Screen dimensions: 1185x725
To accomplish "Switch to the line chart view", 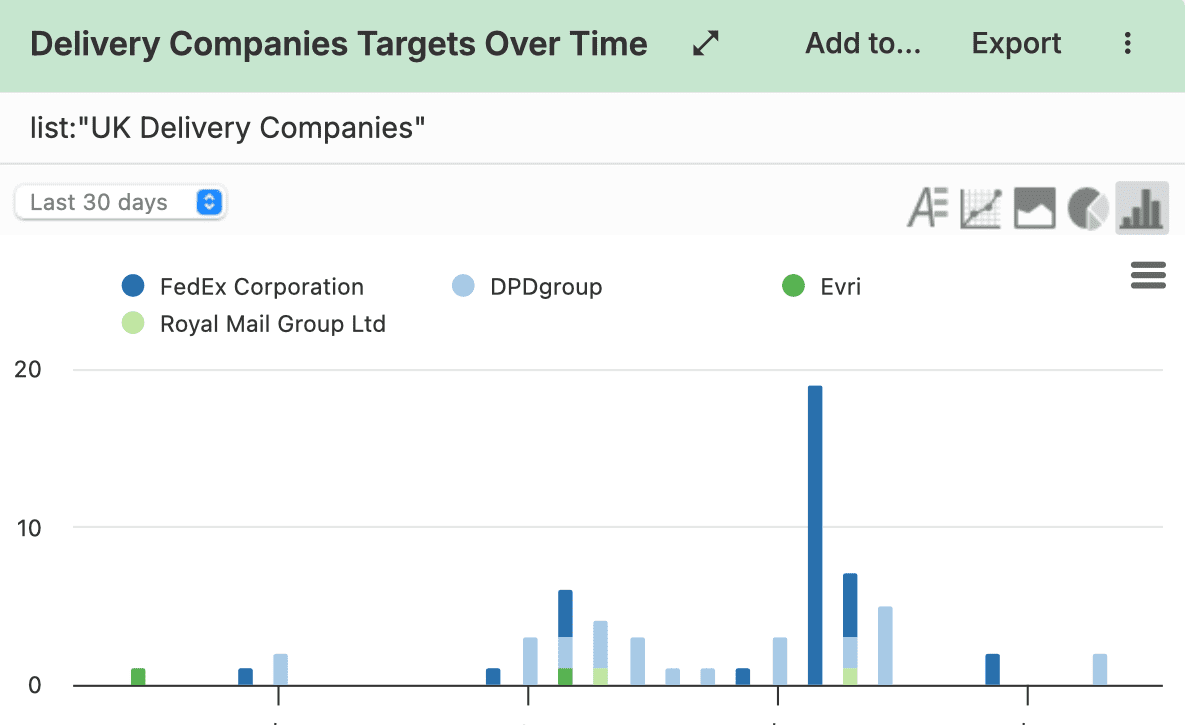I will click(981, 207).
